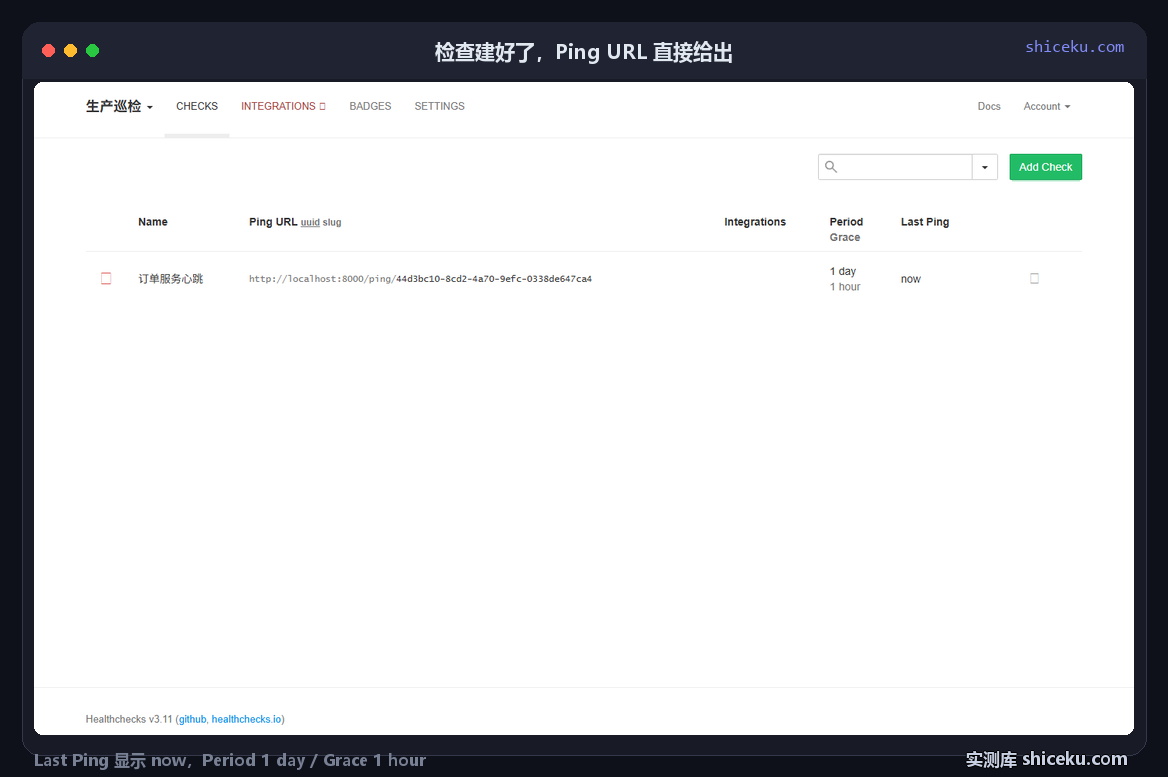
Task: Click the search magnifier icon
Action: click(831, 167)
